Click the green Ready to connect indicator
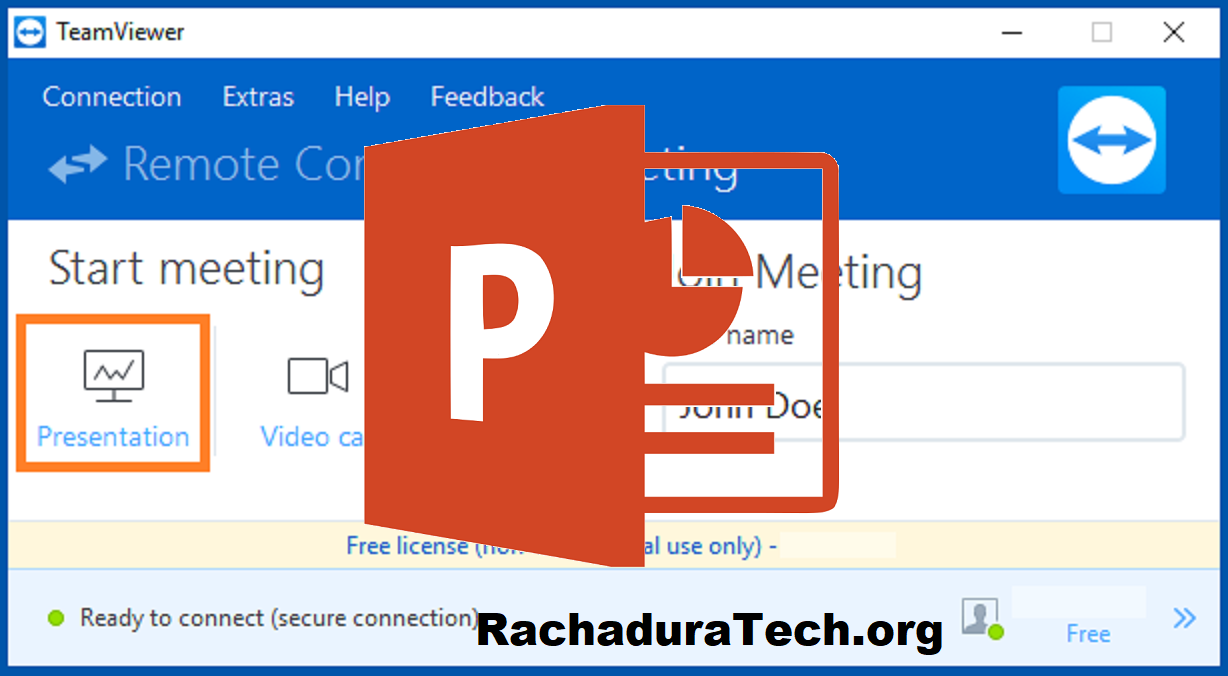The width and height of the screenshot is (1228, 676). click(56, 619)
